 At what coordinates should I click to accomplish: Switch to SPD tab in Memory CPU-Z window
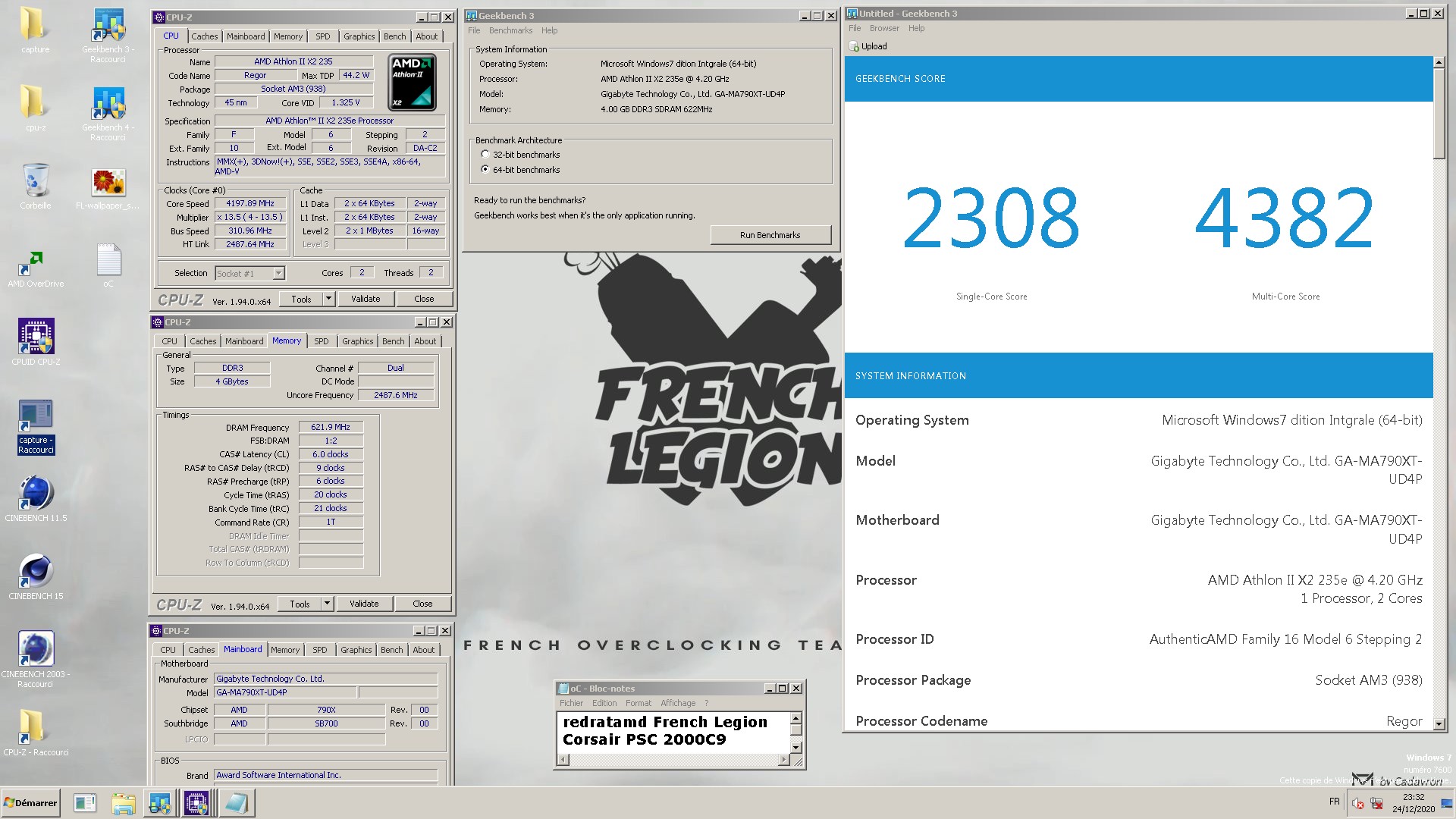click(322, 341)
